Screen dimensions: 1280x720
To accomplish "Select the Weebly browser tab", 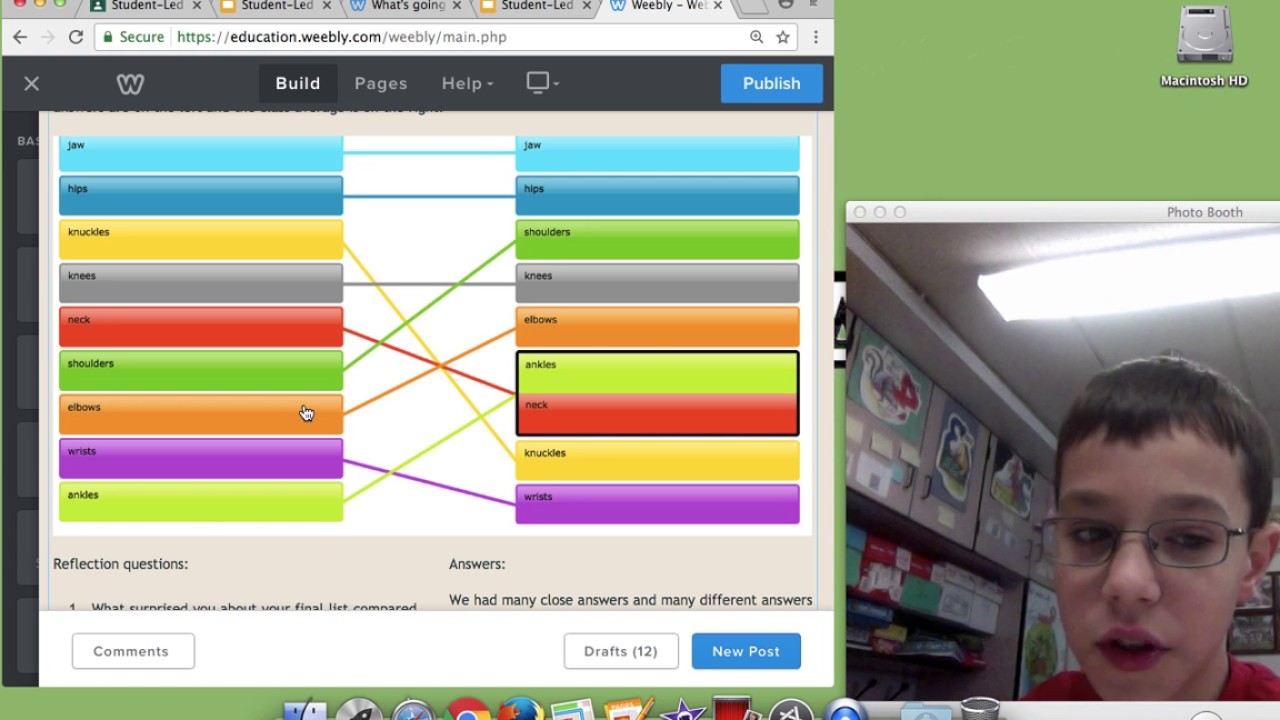I will tap(665, 6).
